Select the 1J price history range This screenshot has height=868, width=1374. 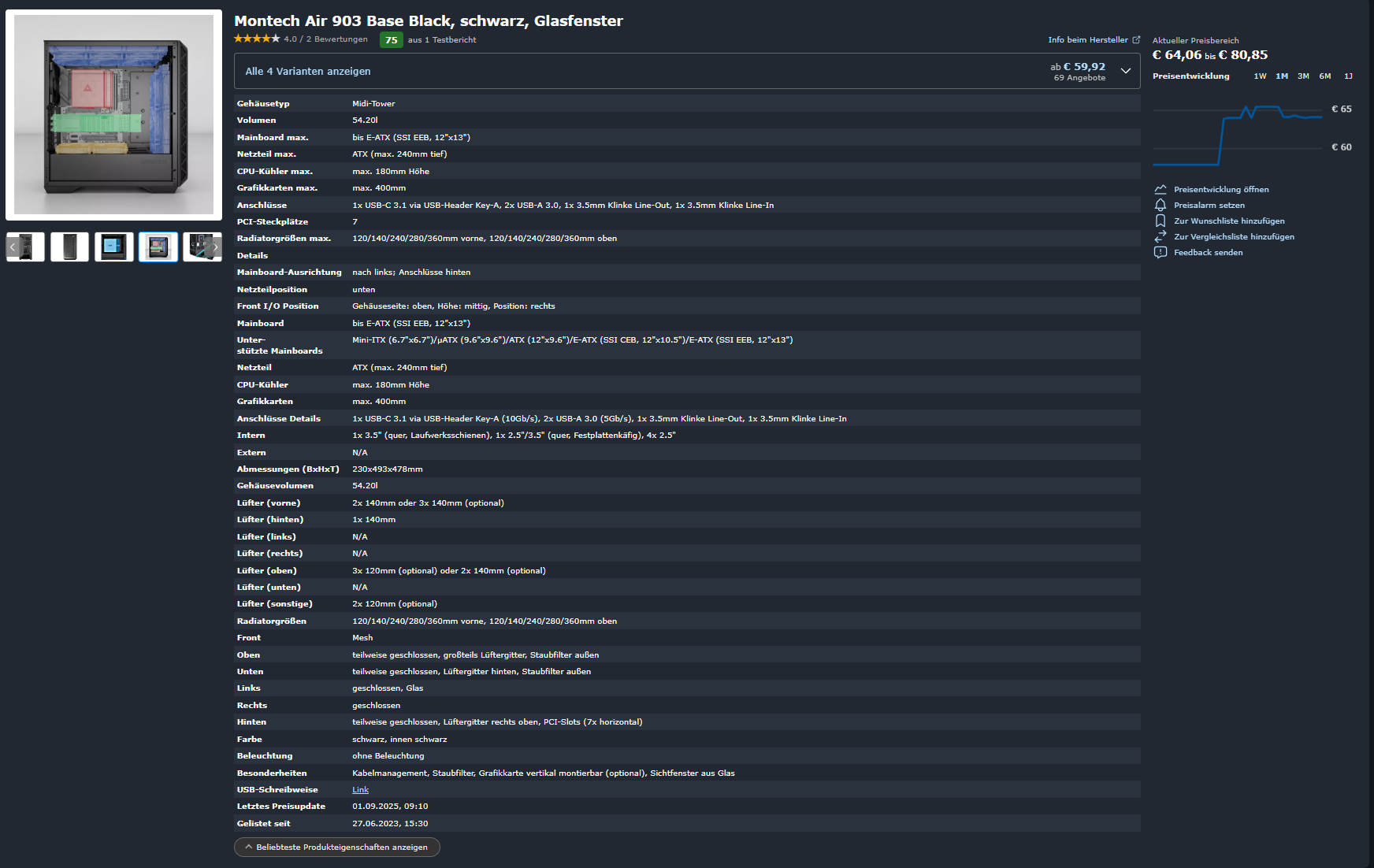[x=1348, y=76]
